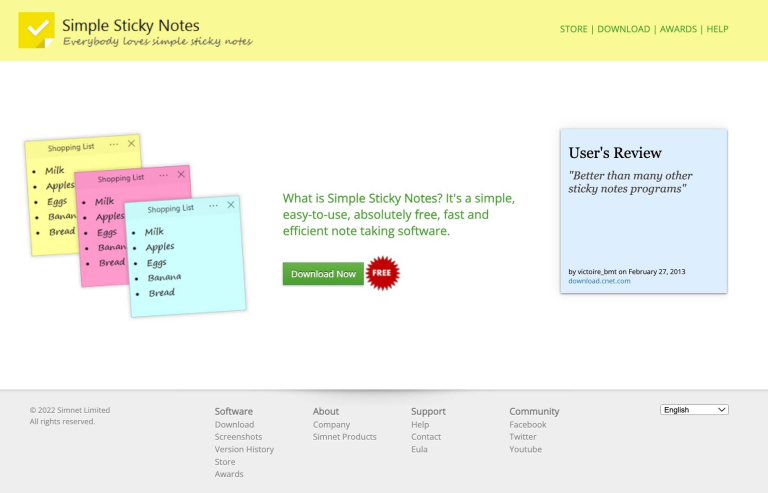The height and width of the screenshot is (493, 768).
Task: Click the green Download Now button
Action: [323, 274]
